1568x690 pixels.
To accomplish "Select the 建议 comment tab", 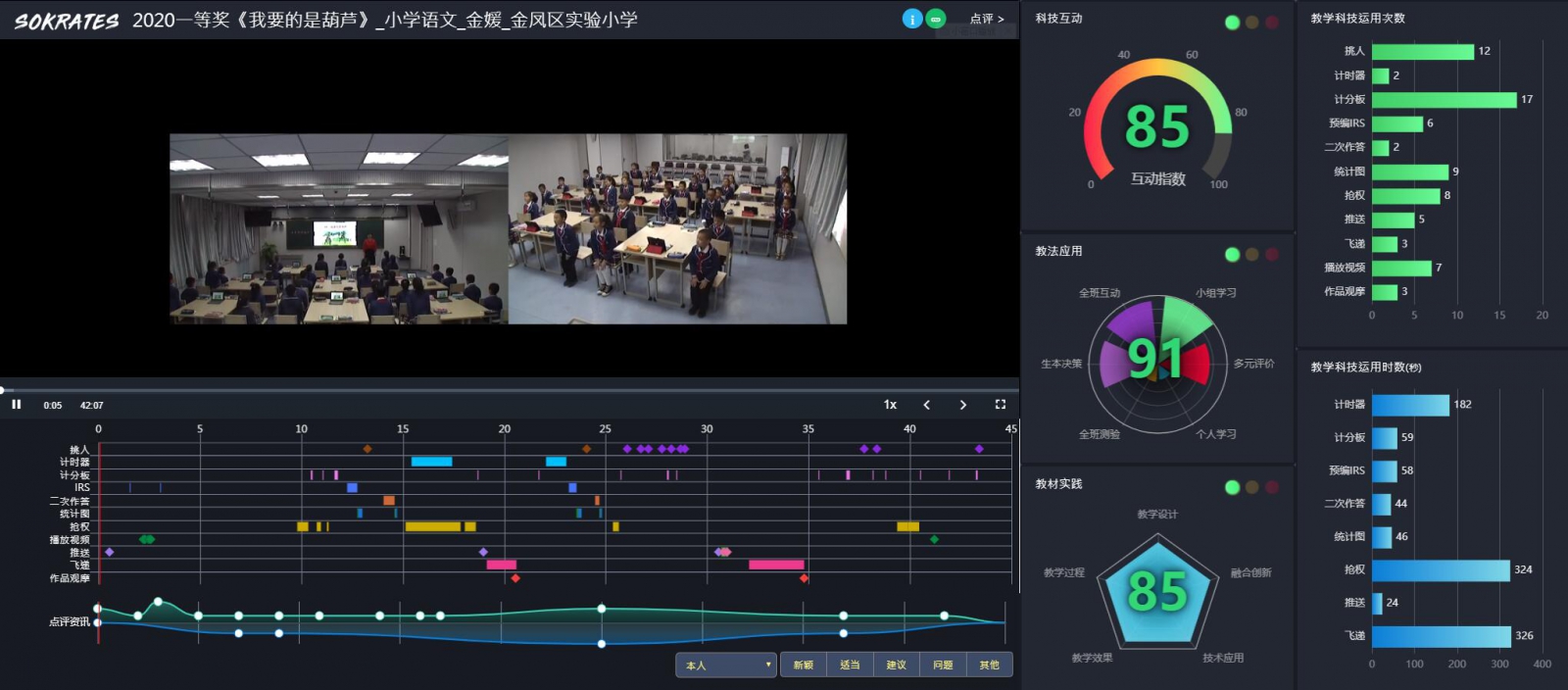I will pyautogui.click(x=896, y=665).
